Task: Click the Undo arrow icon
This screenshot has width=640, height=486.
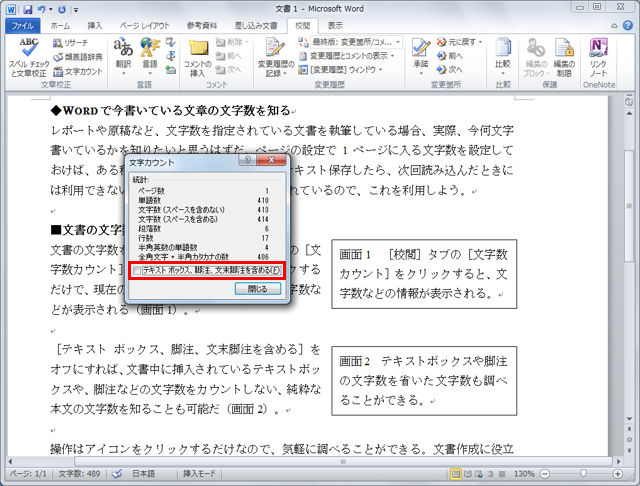Action: tap(41, 9)
